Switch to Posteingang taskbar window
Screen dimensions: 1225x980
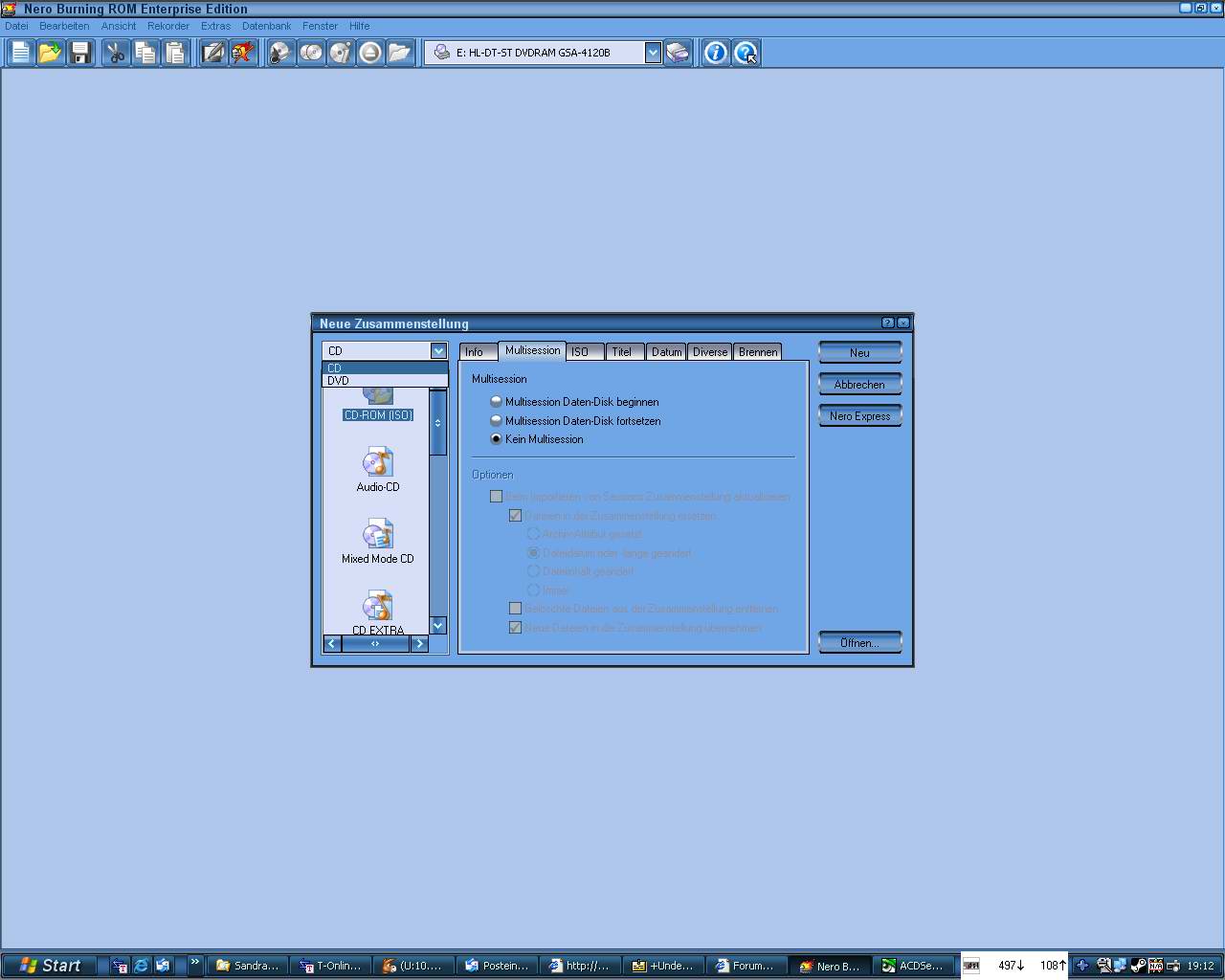498,966
